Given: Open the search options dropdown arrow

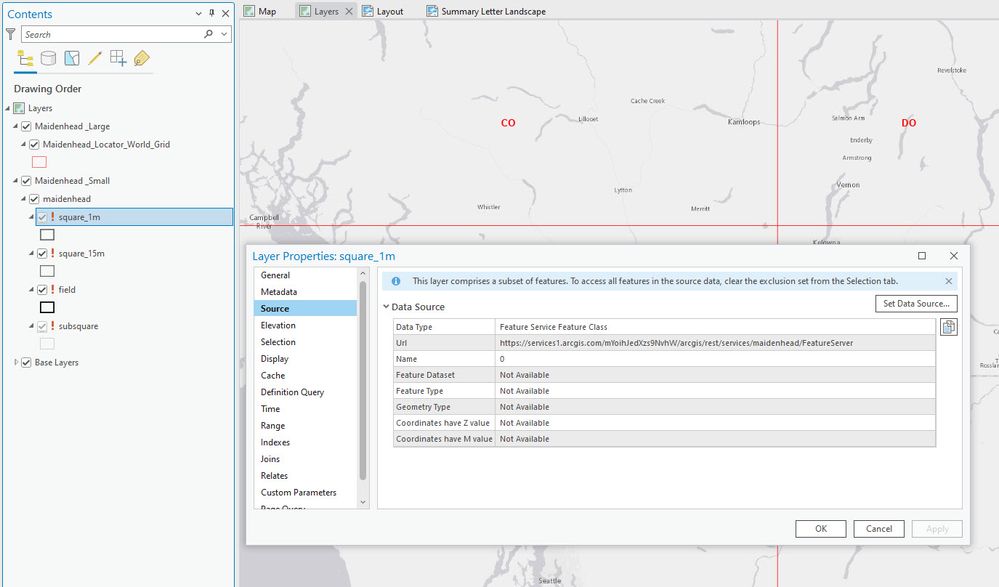Looking at the screenshot, I should (224, 34).
